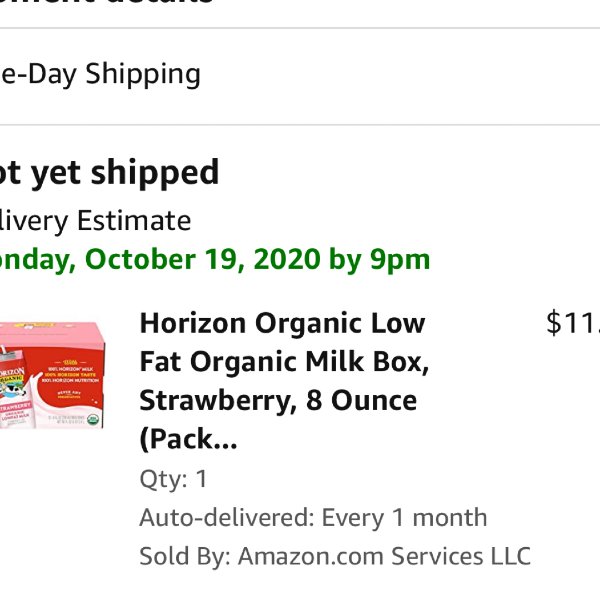
Task: Click the 'Estimate' delivery label
Action: [134, 220]
